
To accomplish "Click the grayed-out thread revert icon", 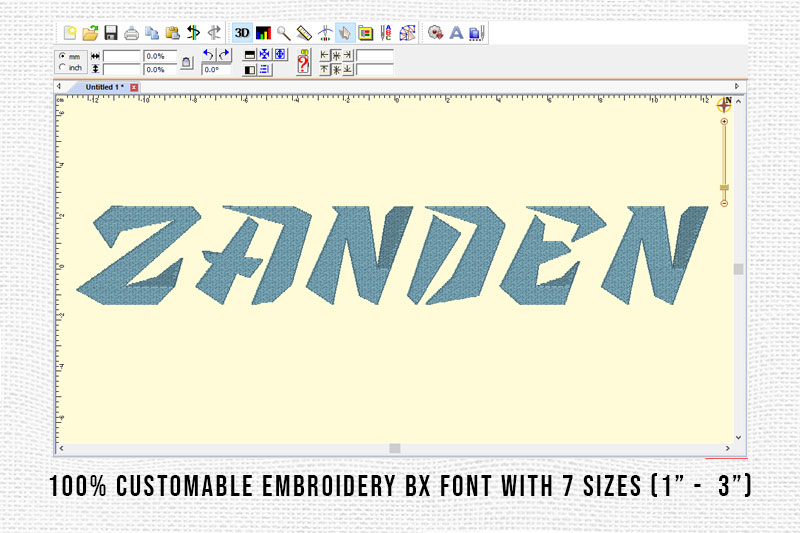I will point(214,33).
